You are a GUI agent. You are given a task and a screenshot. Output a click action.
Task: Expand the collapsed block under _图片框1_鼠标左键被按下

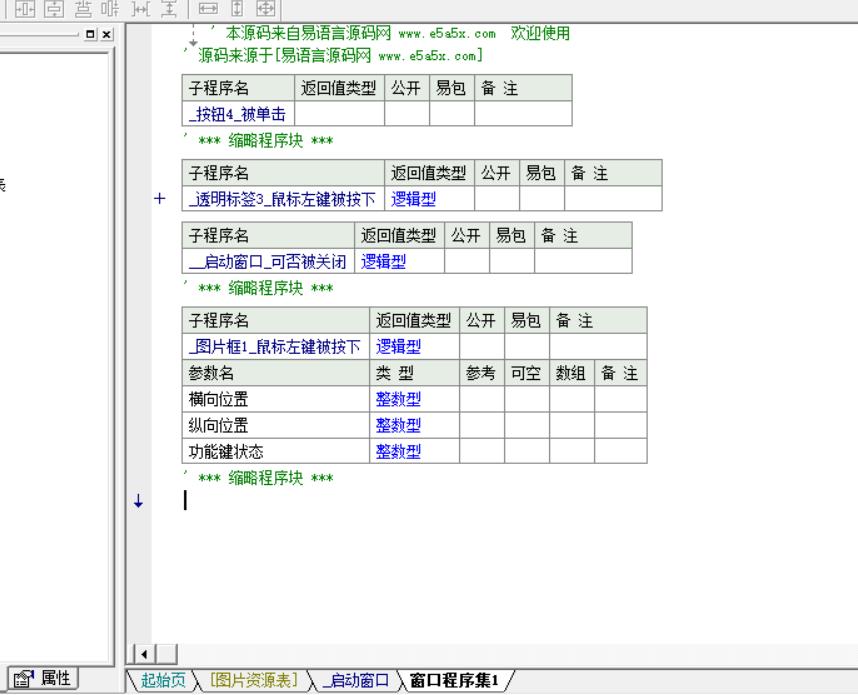265,478
